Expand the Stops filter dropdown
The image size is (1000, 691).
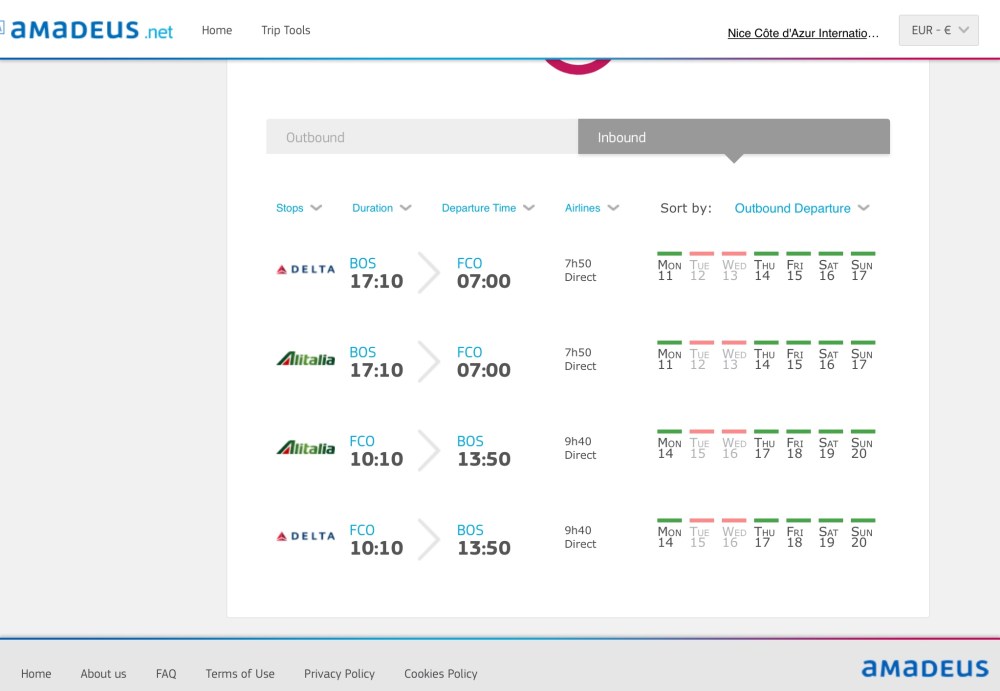tap(299, 208)
